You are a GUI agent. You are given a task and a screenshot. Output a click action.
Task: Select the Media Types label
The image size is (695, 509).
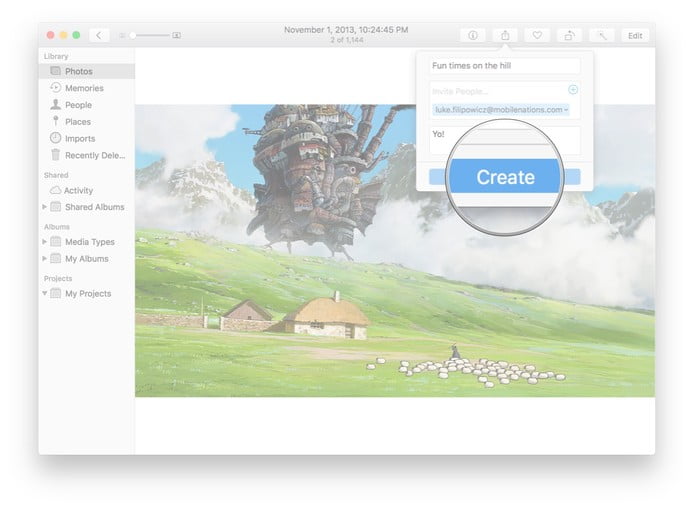point(90,242)
